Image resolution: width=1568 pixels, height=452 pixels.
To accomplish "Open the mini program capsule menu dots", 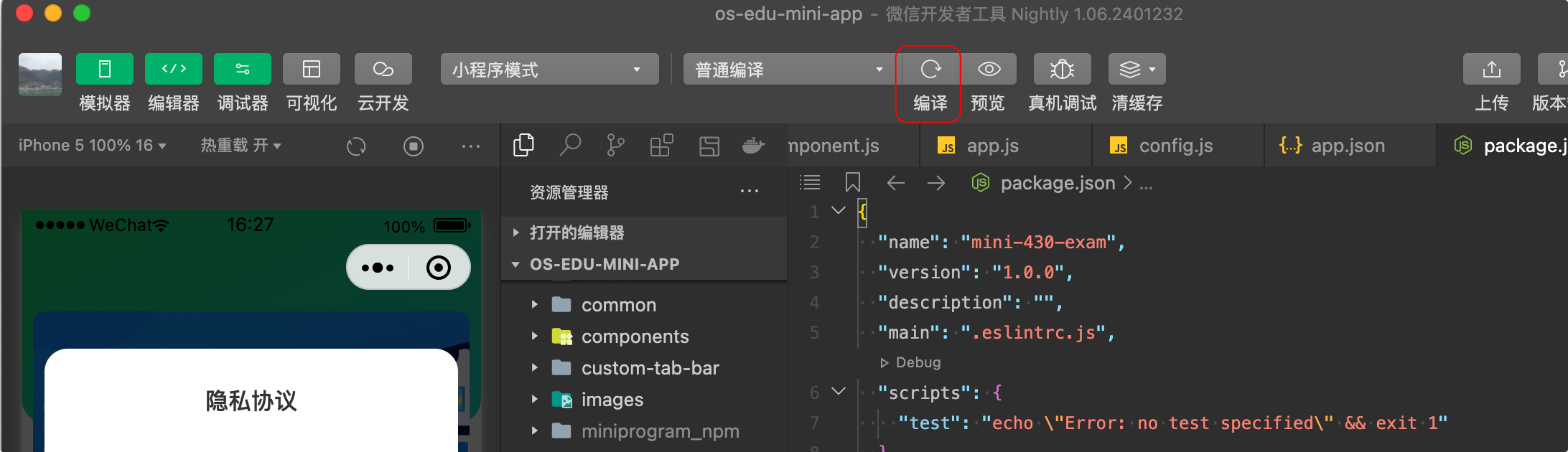I will pos(378,268).
